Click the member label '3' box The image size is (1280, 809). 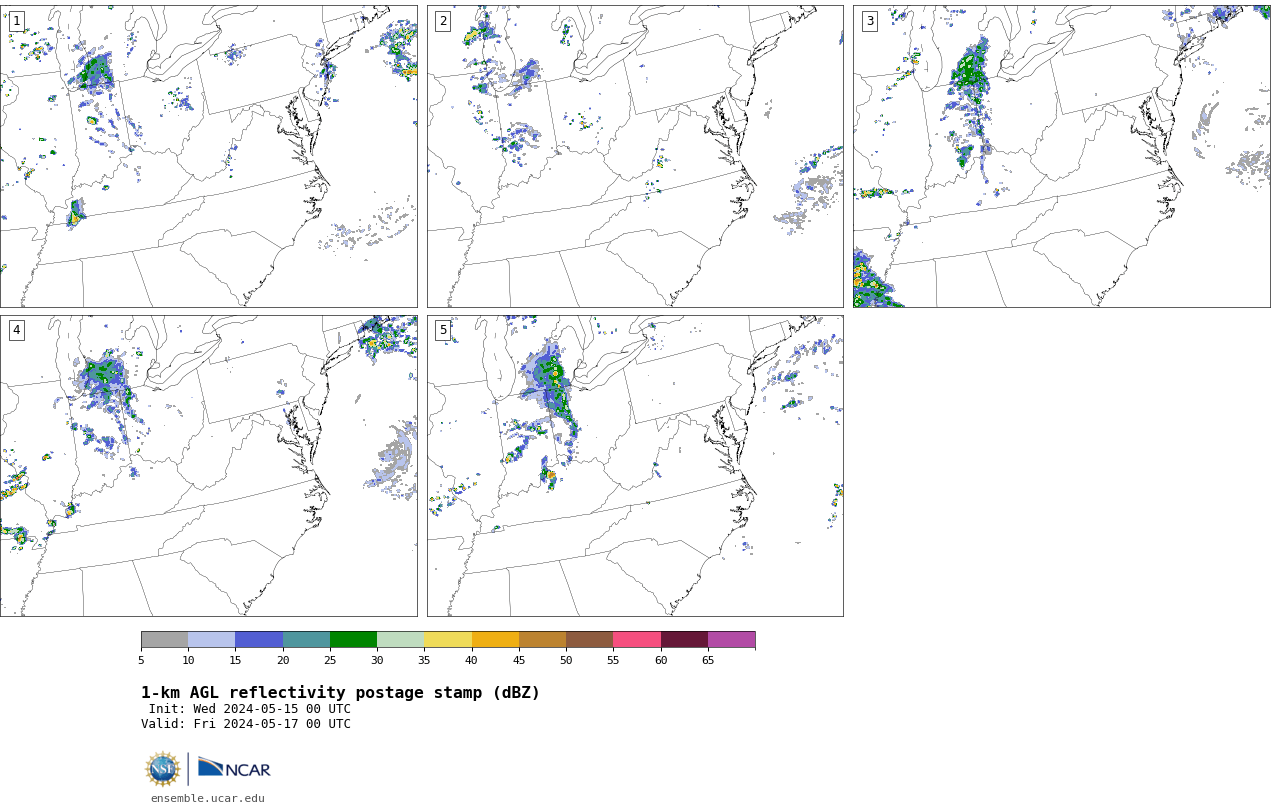pyautogui.click(x=869, y=21)
